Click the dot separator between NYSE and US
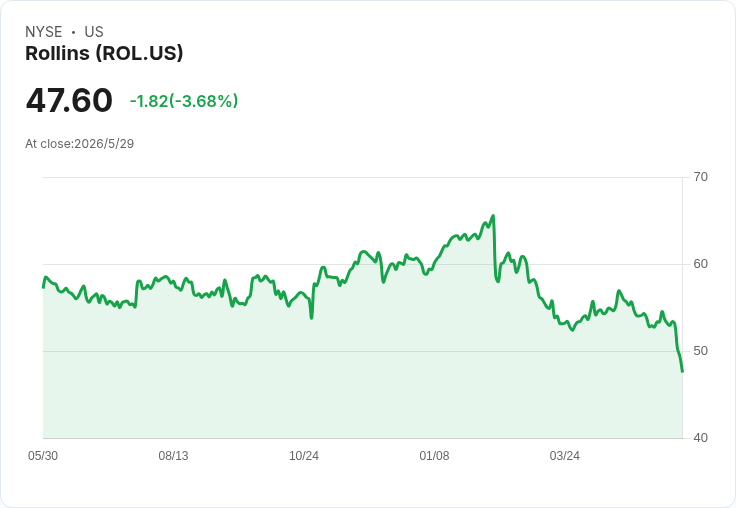 point(73,32)
